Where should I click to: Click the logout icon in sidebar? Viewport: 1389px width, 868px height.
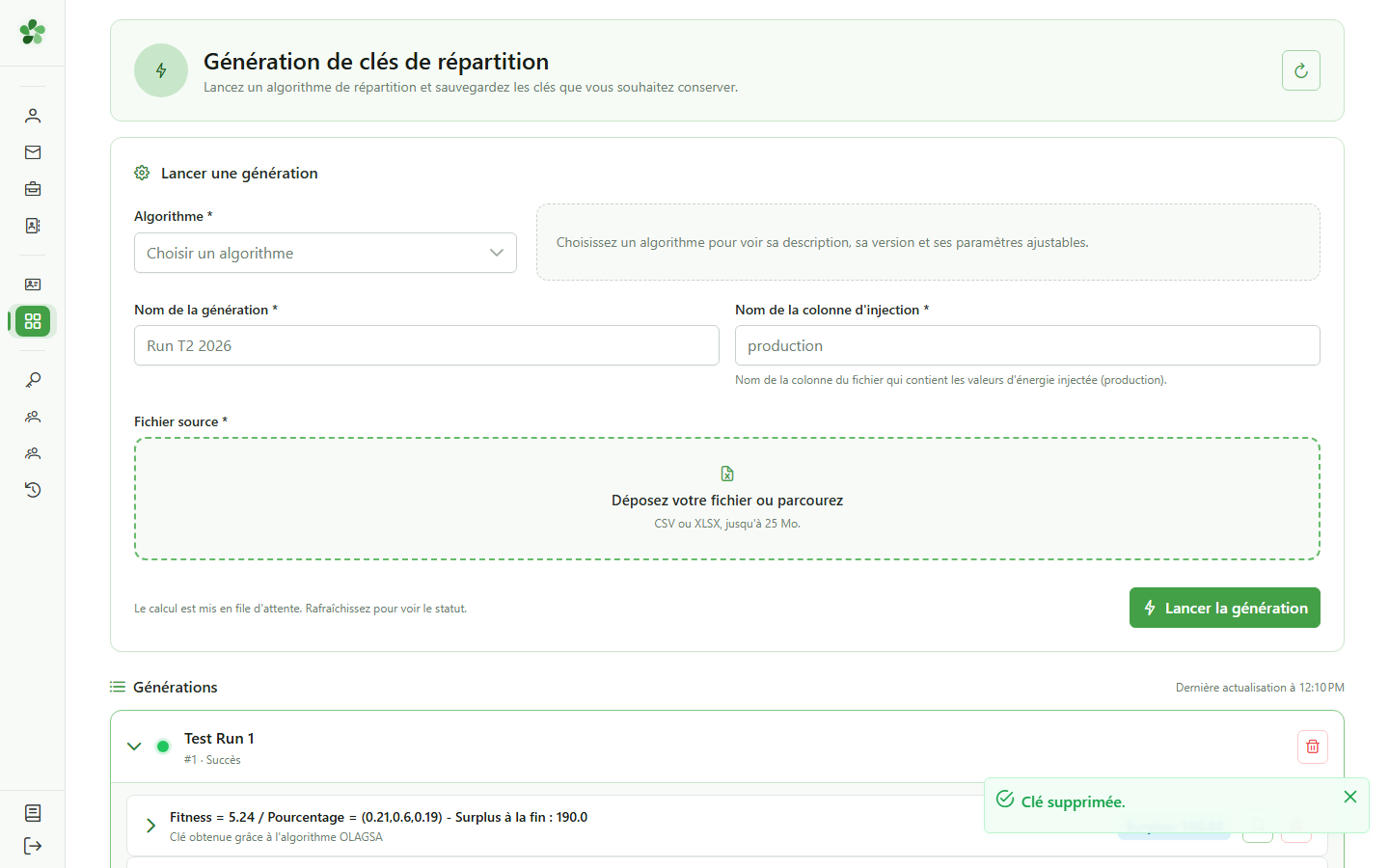(33, 846)
